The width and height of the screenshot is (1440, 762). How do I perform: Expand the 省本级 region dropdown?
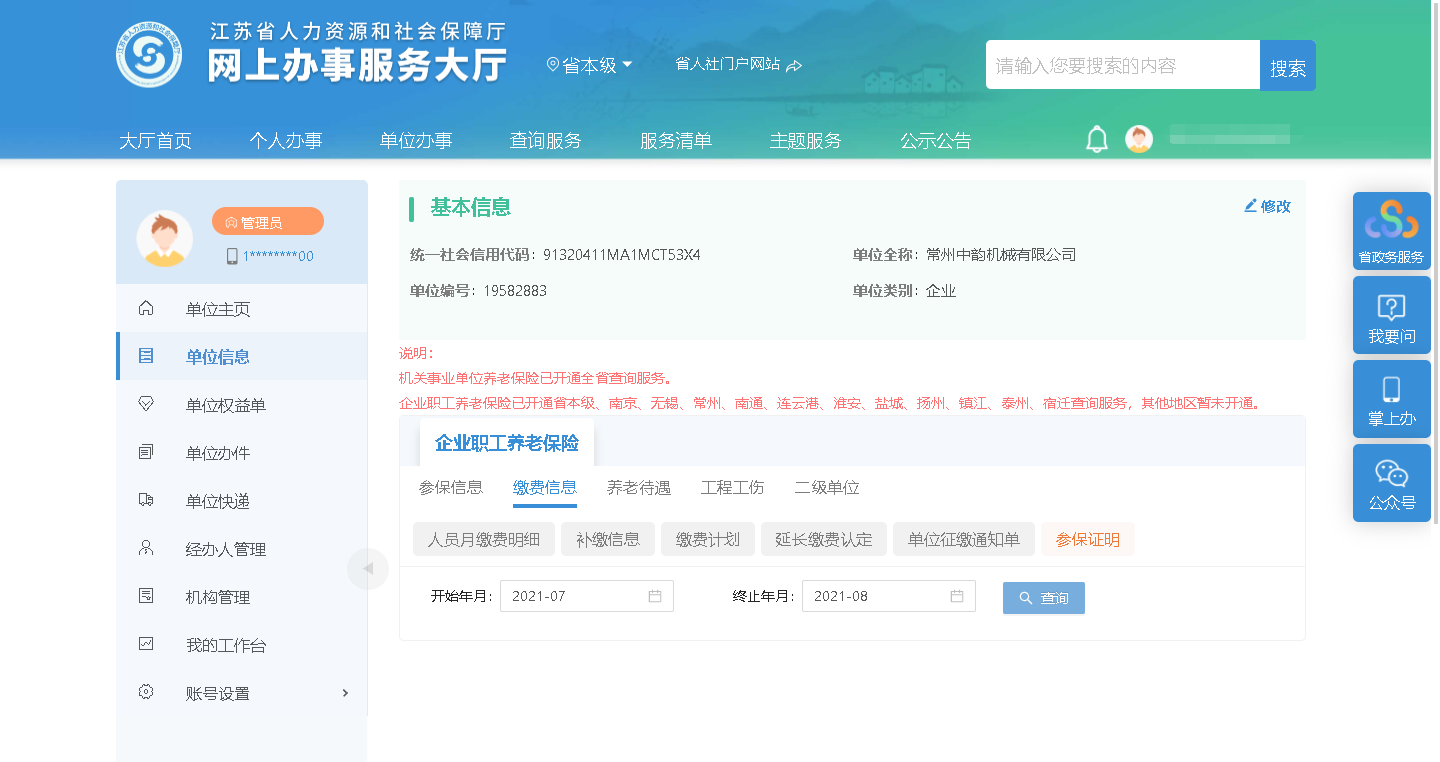click(590, 65)
